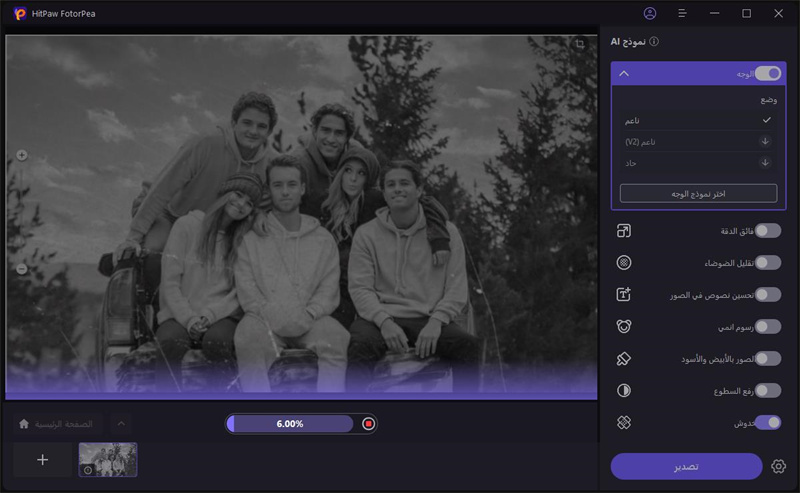Add a new image with plus button
This screenshot has height=493, width=800.
(42, 460)
